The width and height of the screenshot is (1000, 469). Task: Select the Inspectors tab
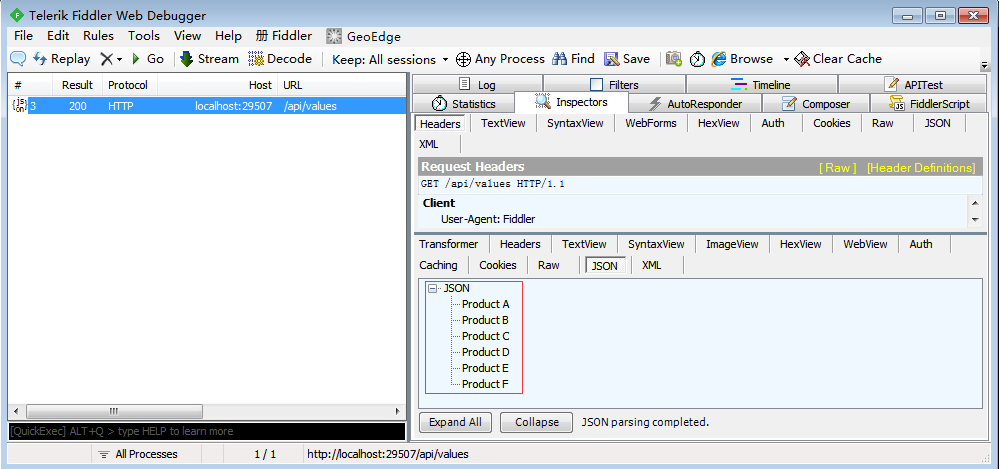pyautogui.click(x=571, y=102)
